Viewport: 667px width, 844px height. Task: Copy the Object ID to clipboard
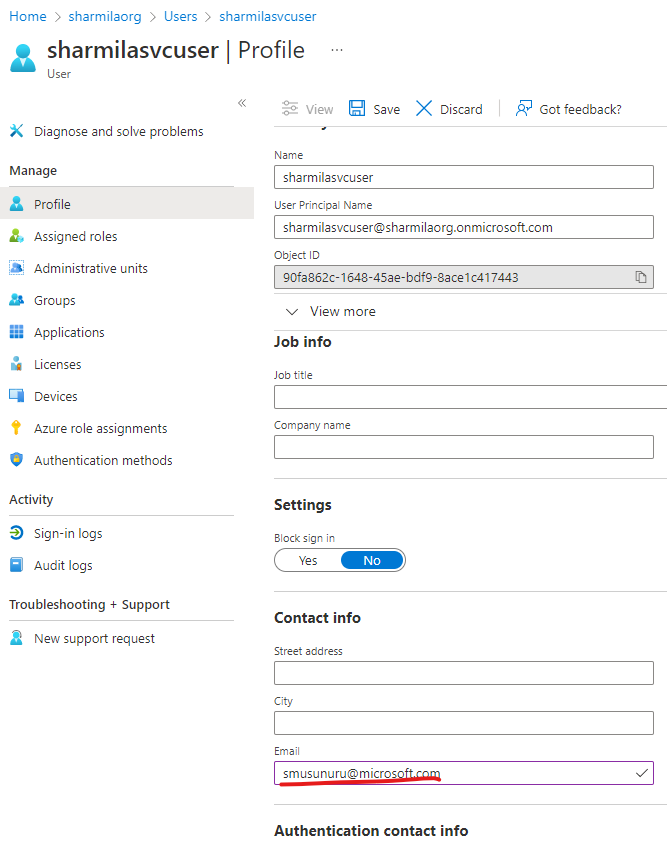point(640,277)
